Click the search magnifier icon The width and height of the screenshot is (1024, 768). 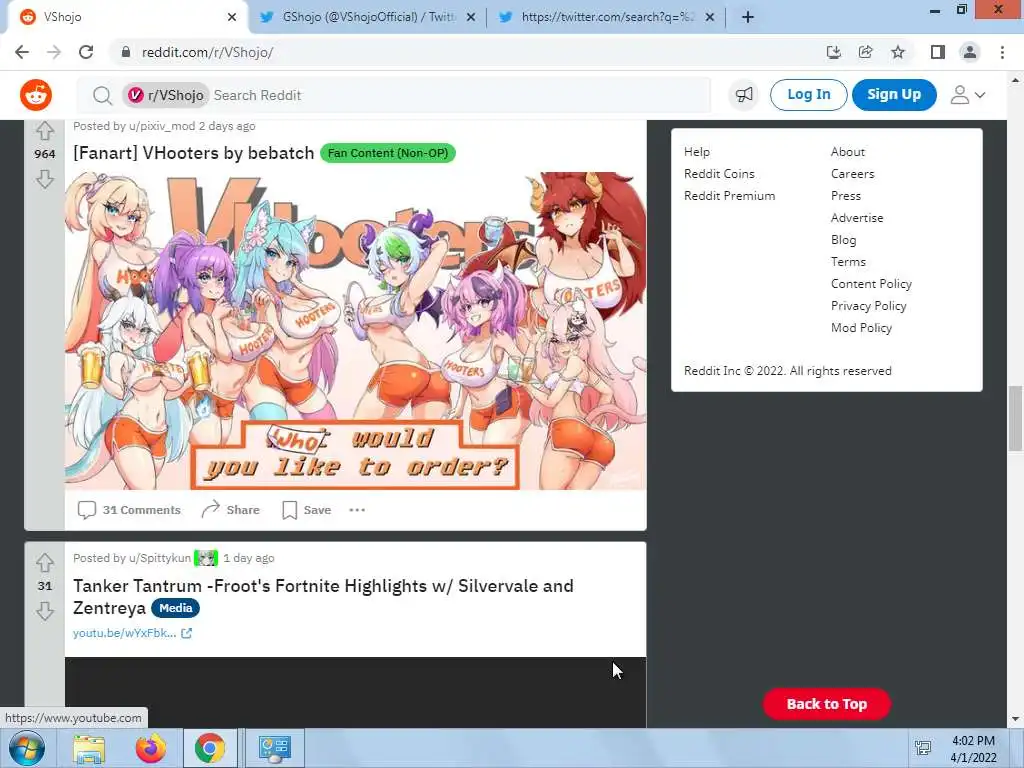pos(102,95)
